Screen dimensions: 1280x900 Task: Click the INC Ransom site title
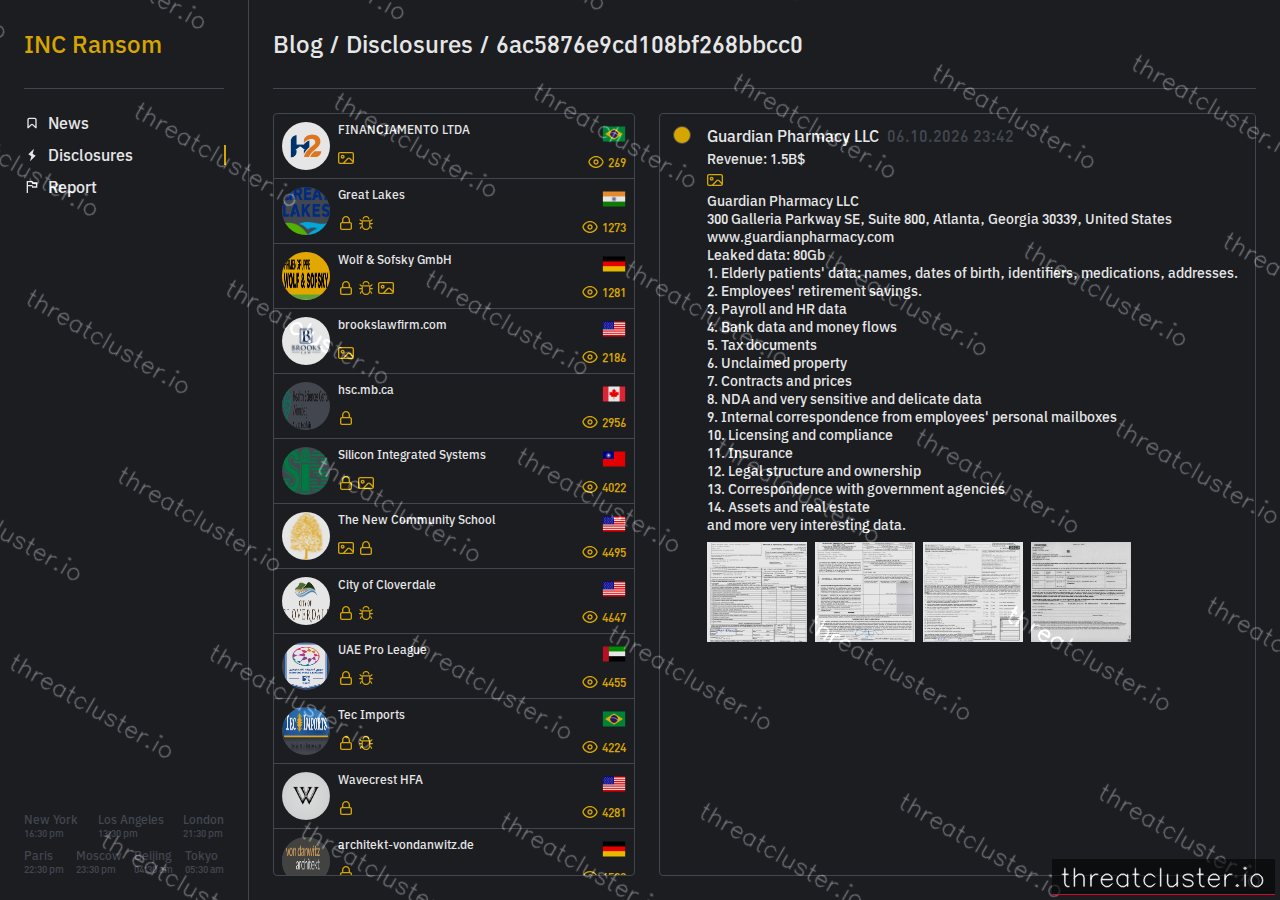tap(93, 45)
